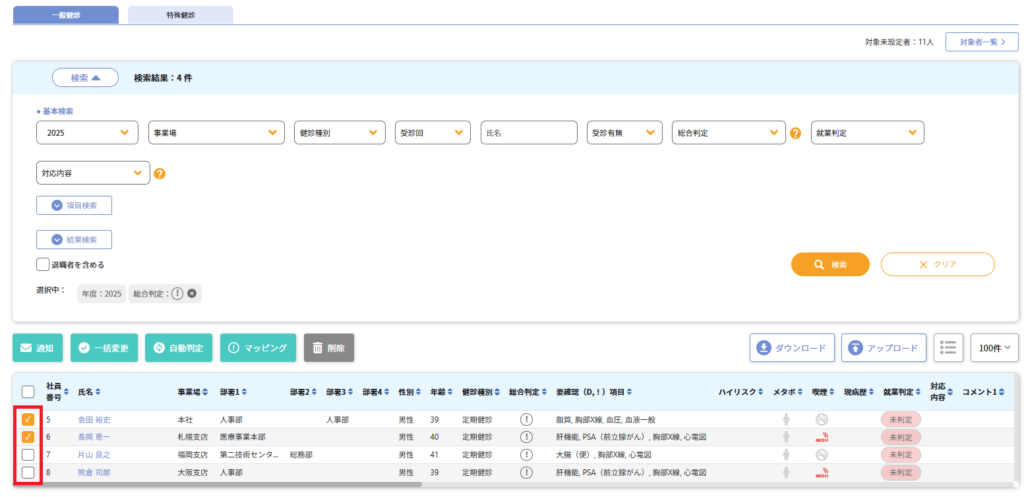The image size is (1024, 497).
Task: Select the checkbox for employee number 7
Action: click(28, 455)
